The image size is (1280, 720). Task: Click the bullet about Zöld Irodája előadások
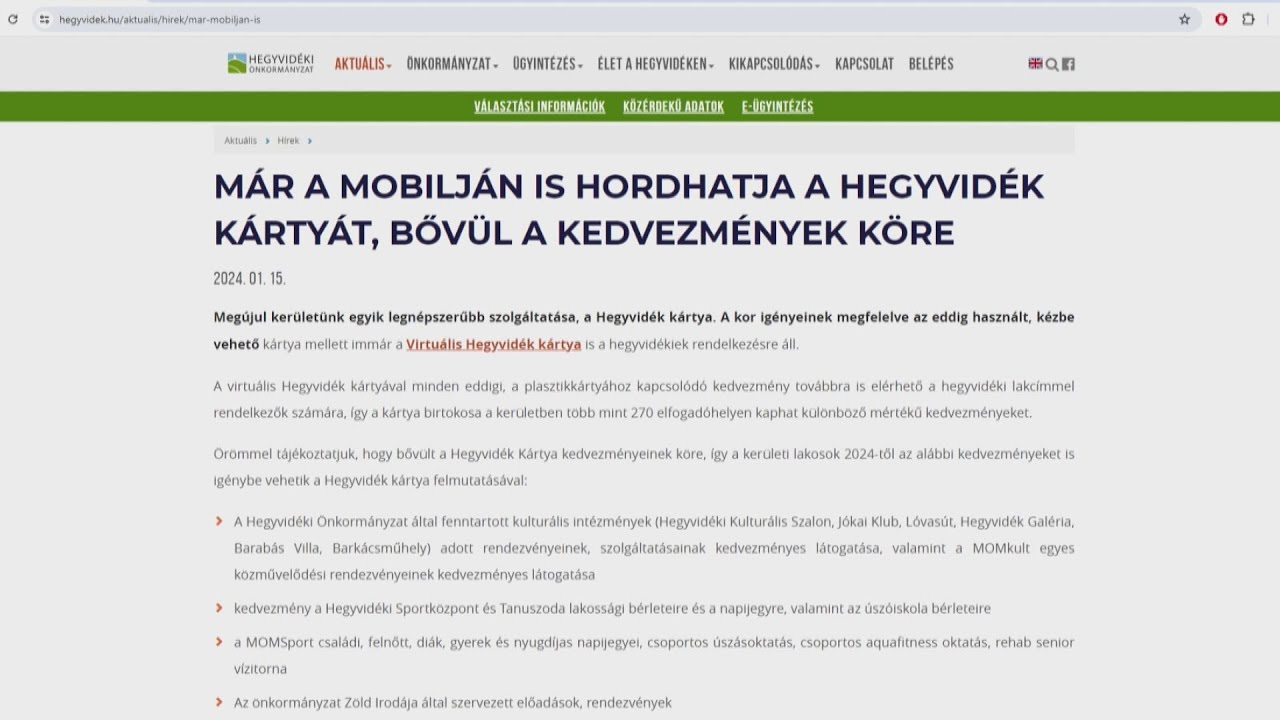pyautogui.click(x=453, y=703)
